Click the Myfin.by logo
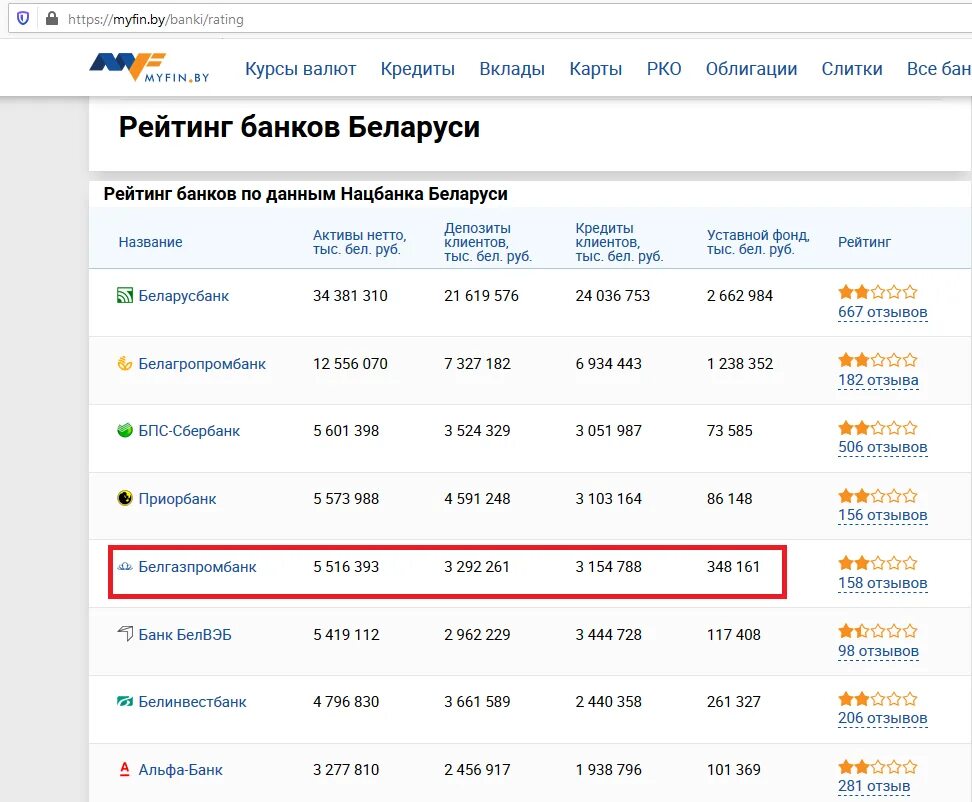The width and height of the screenshot is (972, 802). [149, 68]
